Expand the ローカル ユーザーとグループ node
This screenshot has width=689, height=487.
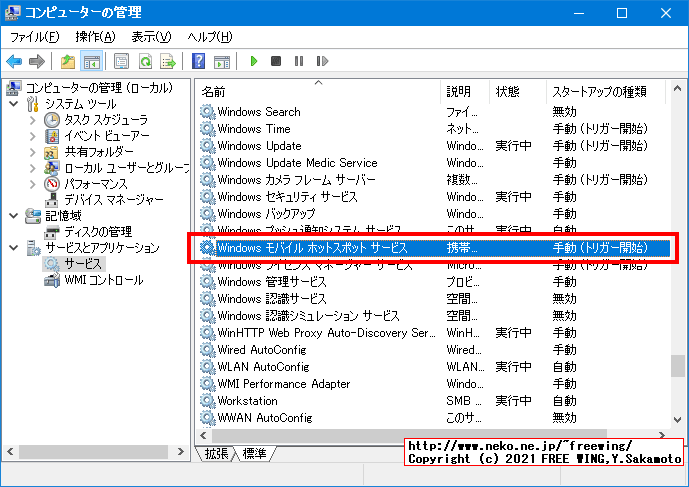(33, 168)
